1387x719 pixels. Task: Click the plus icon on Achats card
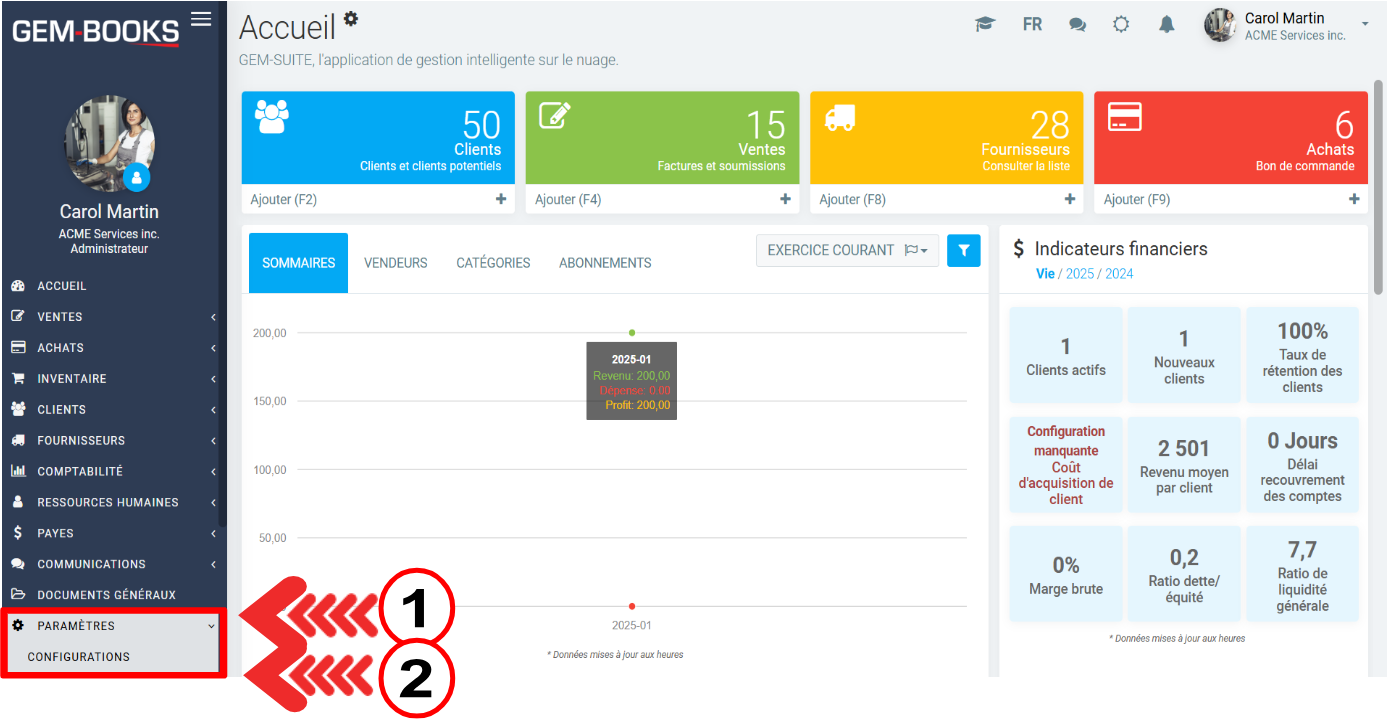(1354, 199)
